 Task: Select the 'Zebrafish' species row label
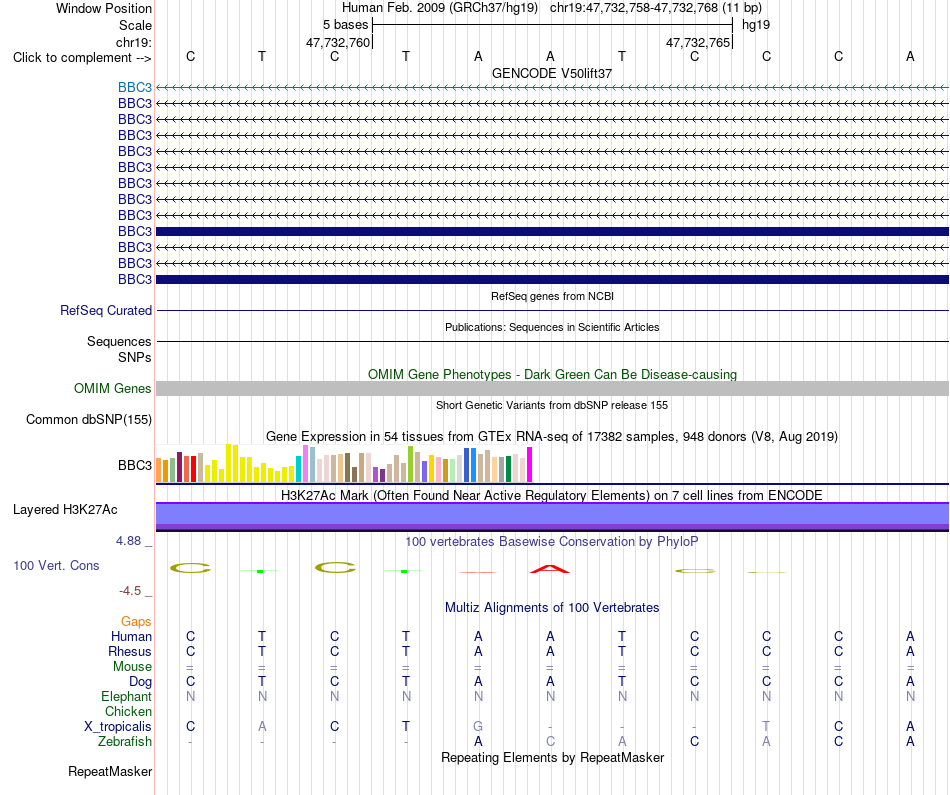(125, 741)
